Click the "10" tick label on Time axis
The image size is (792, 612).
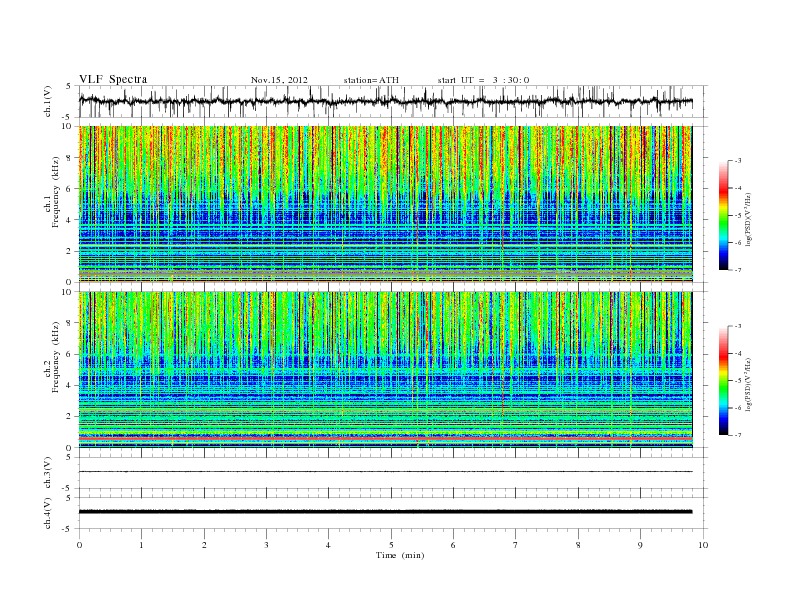click(x=703, y=545)
